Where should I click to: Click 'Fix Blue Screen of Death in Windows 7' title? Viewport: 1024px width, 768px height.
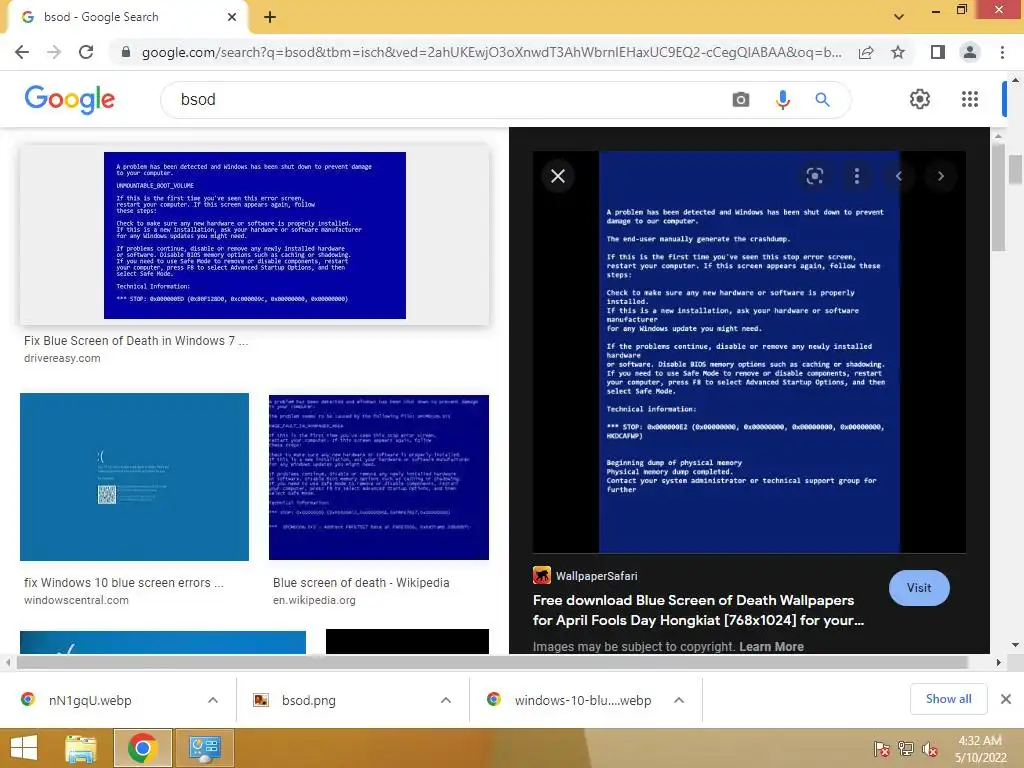(136, 341)
